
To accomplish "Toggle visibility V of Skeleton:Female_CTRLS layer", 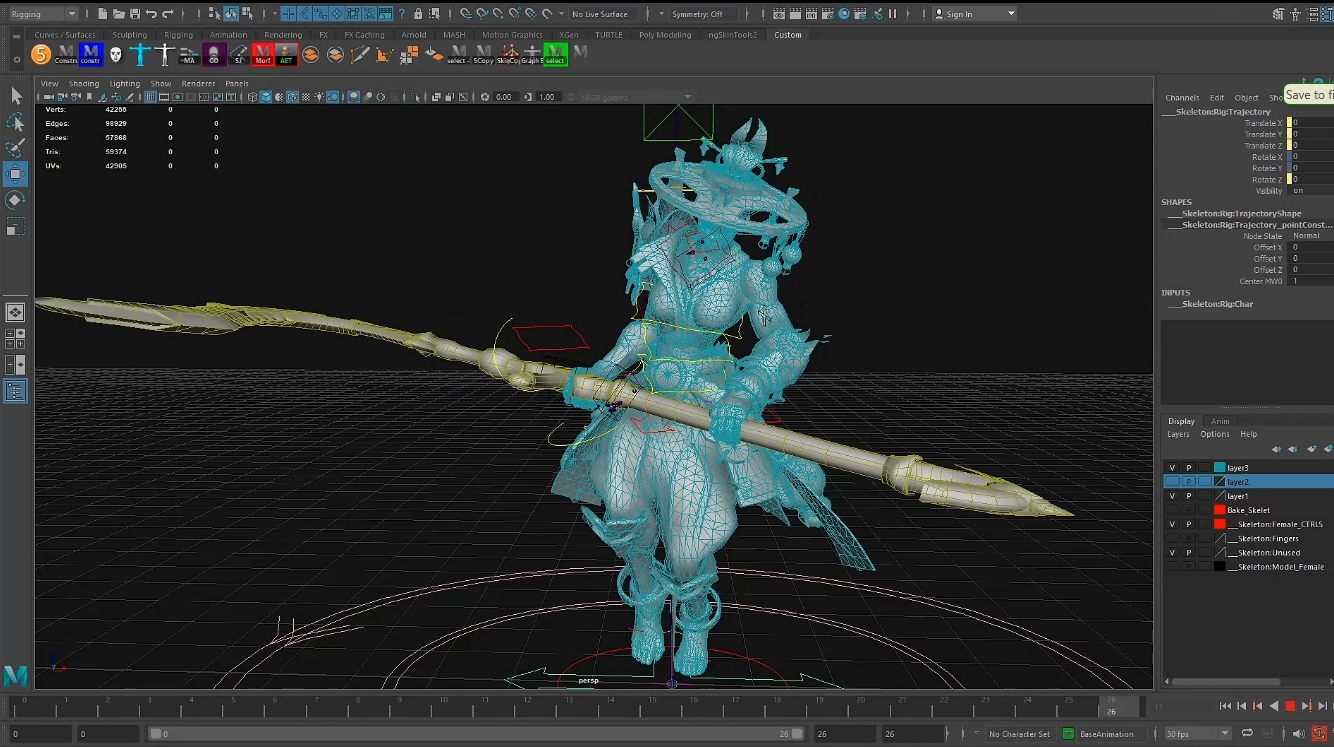I will coord(1172,524).
